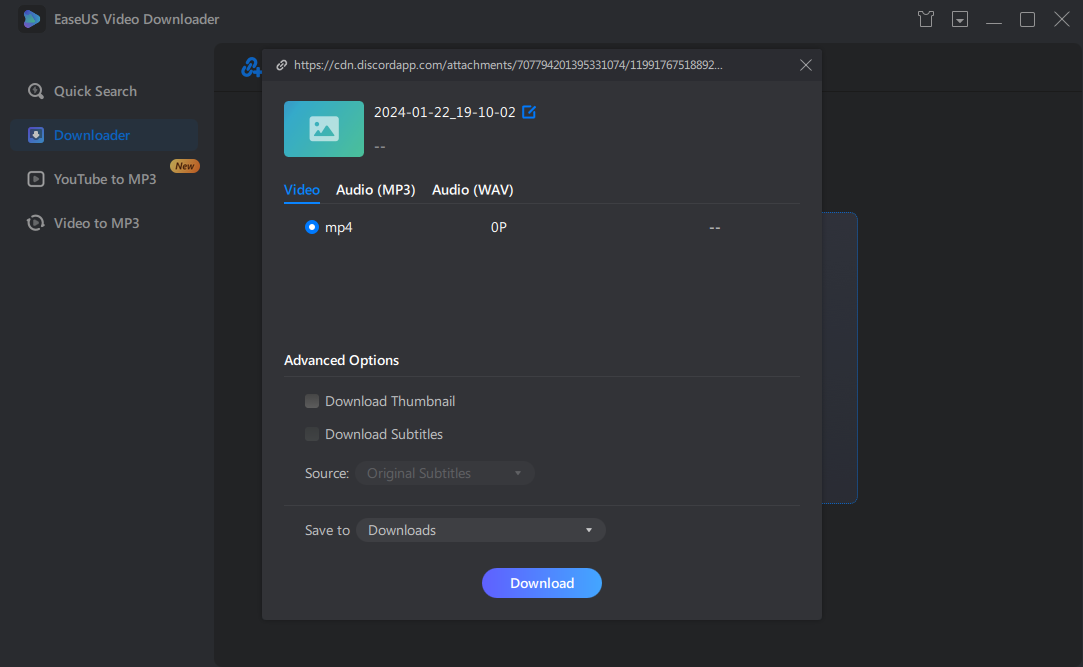
Task: Click the paste-link icon behind the dialog
Action: click(x=250, y=67)
